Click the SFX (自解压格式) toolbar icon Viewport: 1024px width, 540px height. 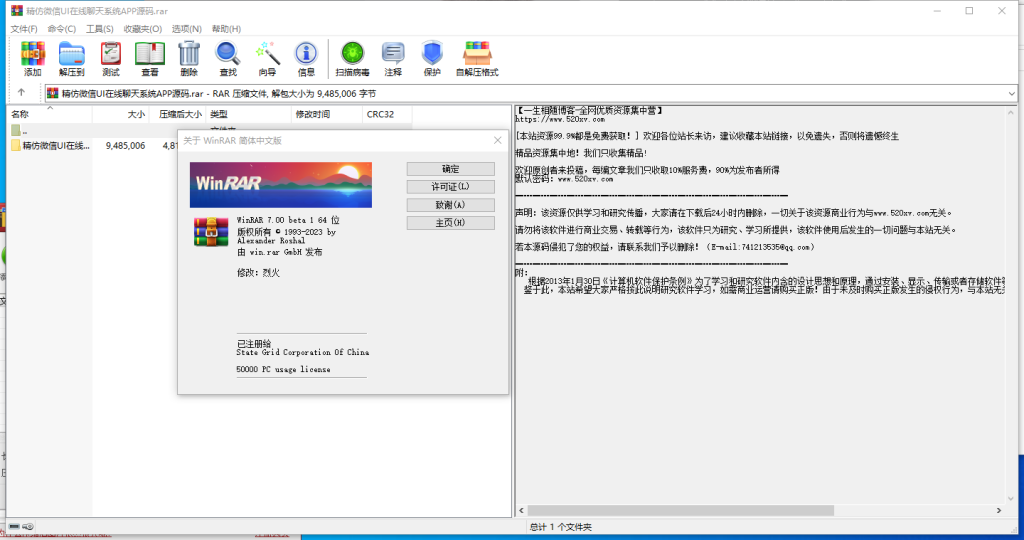(477, 59)
